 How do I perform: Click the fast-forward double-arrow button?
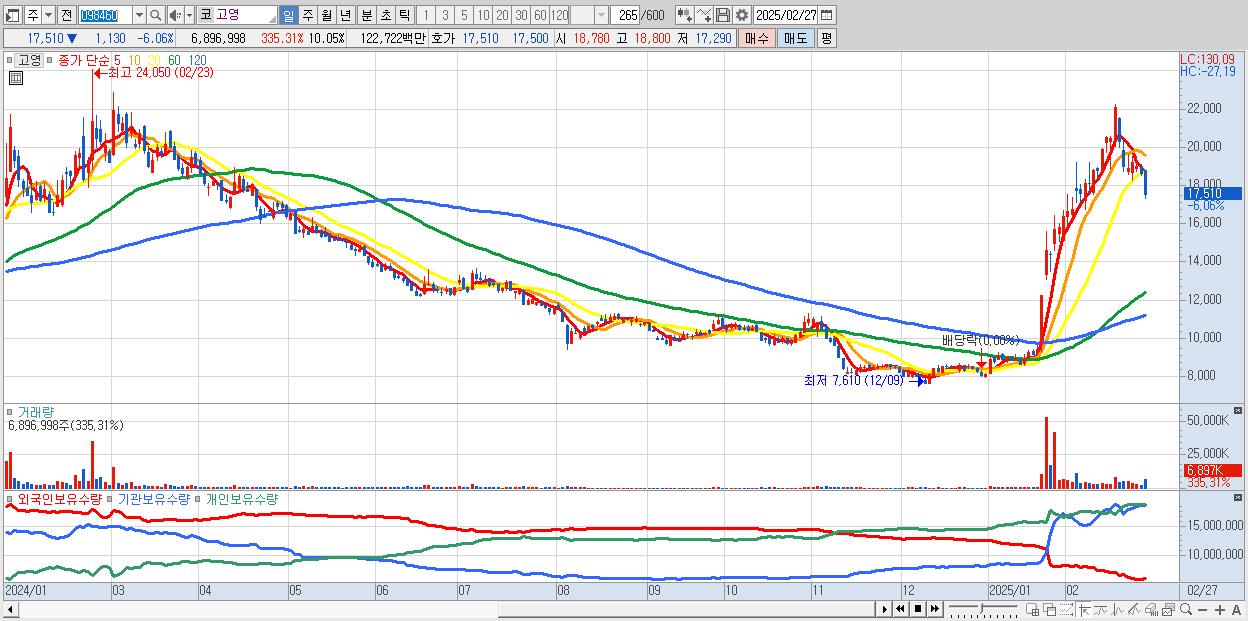point(934,609)
